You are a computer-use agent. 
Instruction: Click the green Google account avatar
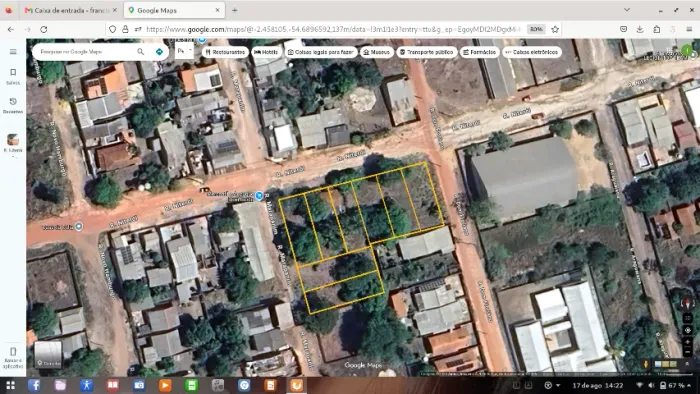coord(687,50)
